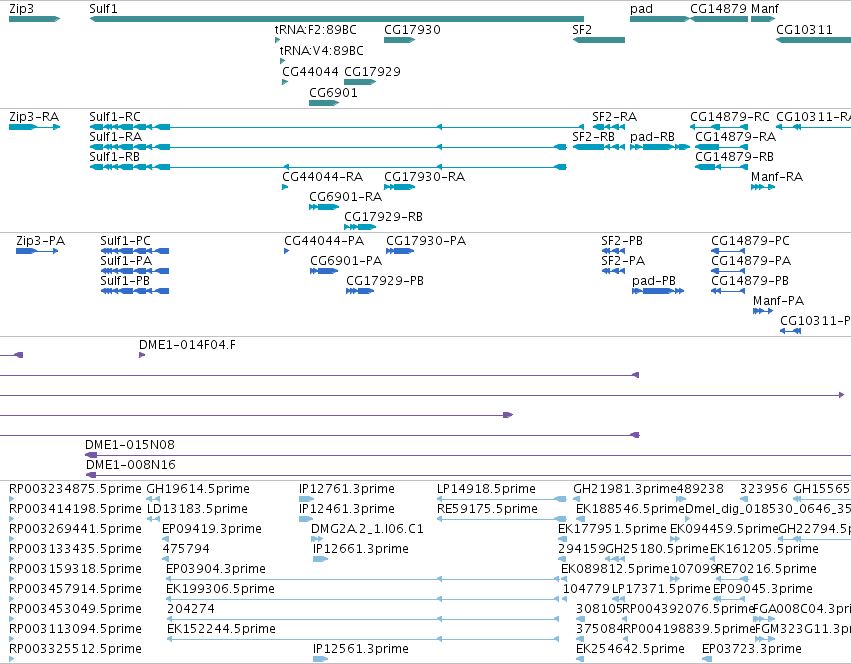The width and height of the screenshot is (851, 664).
Task: Click the SF2-PB protein label
Action: click(x=622, y=241)
